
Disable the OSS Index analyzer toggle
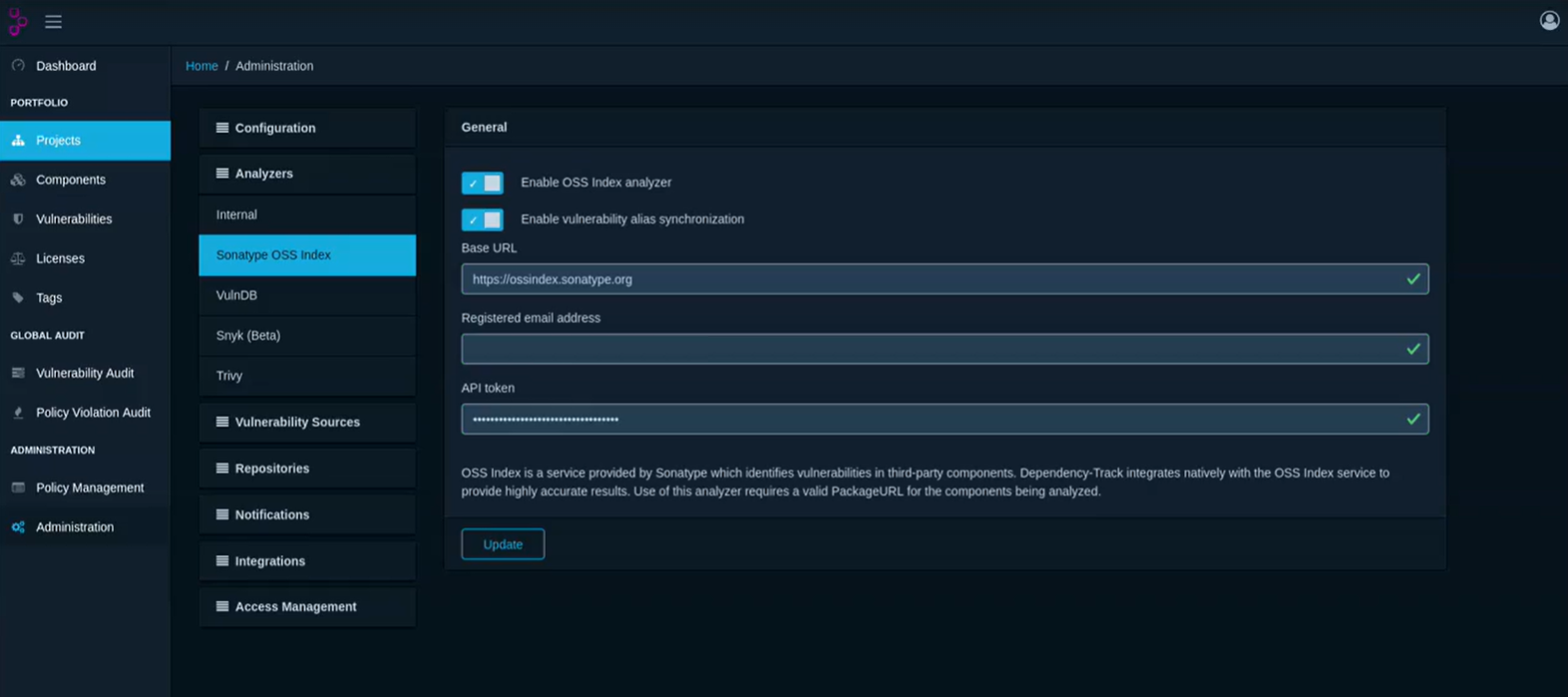482,182
